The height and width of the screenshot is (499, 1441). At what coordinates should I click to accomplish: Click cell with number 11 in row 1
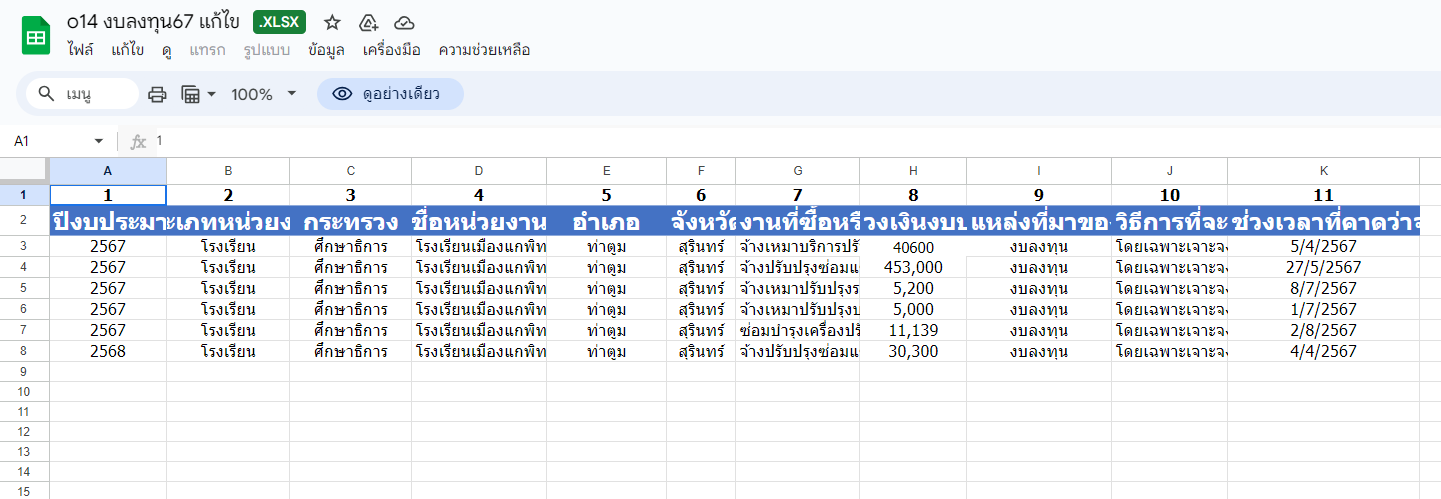pos(1324,195)
